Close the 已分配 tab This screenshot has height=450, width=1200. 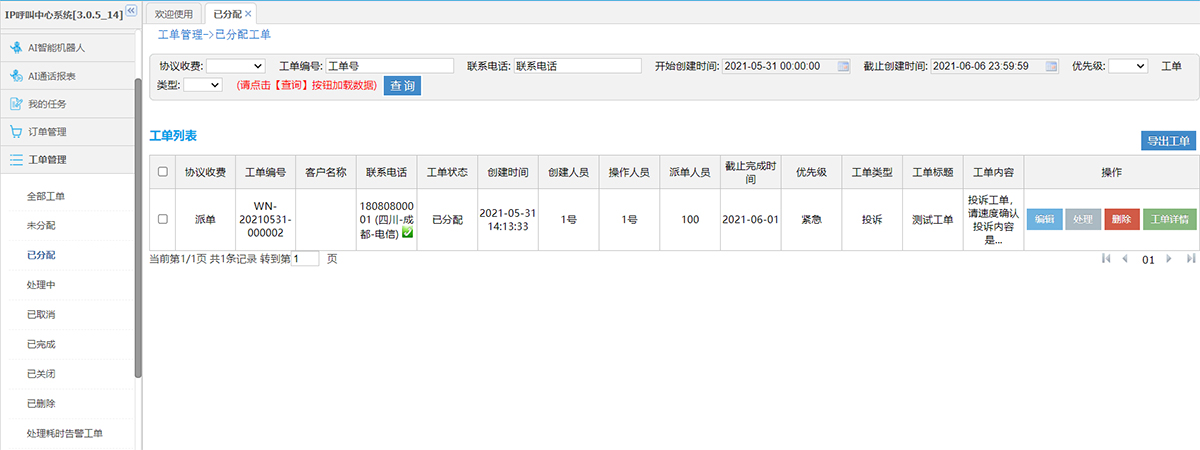[x=248, y=13]
